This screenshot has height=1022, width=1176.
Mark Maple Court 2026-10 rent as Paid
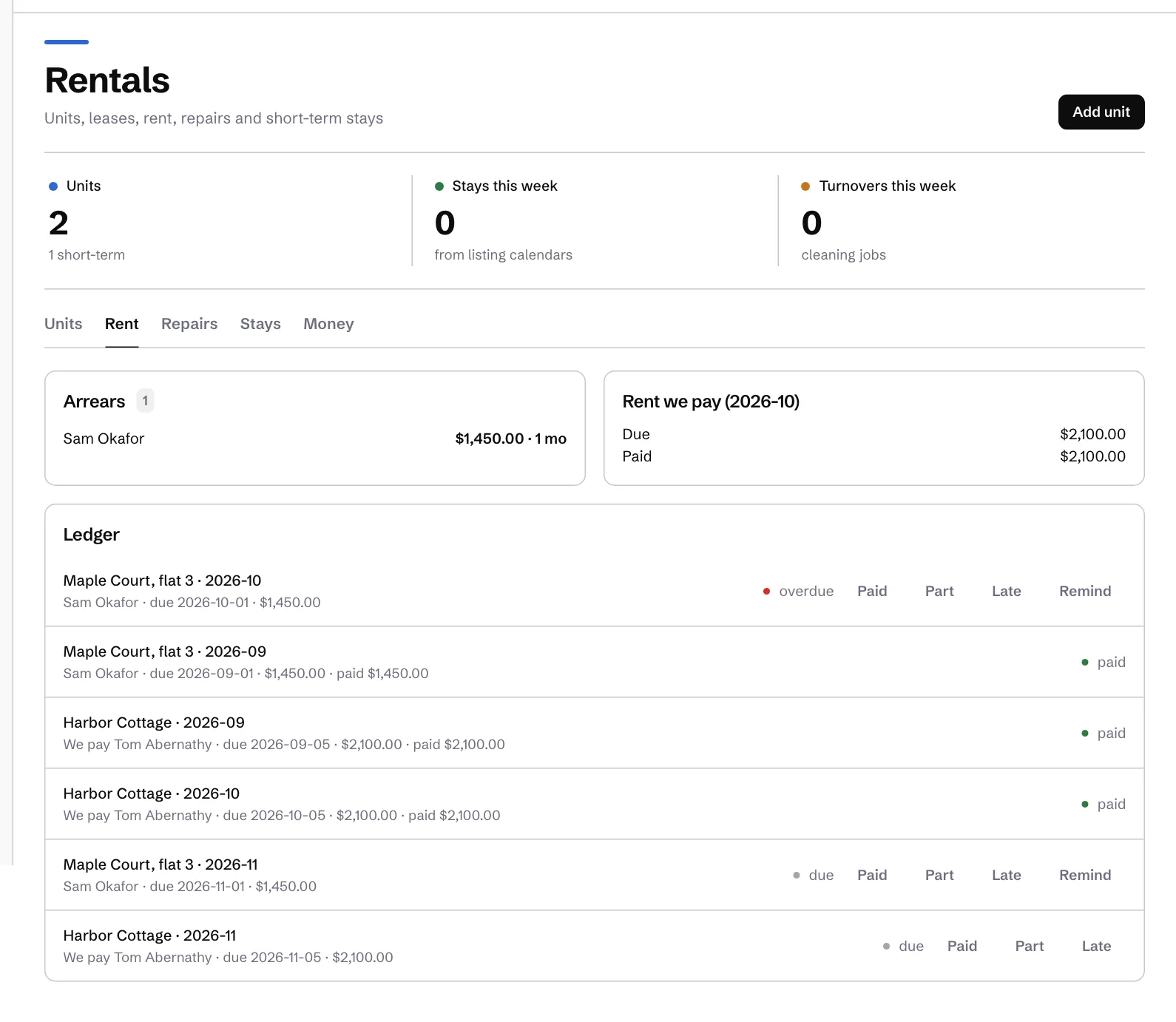[x=872, y=591]
